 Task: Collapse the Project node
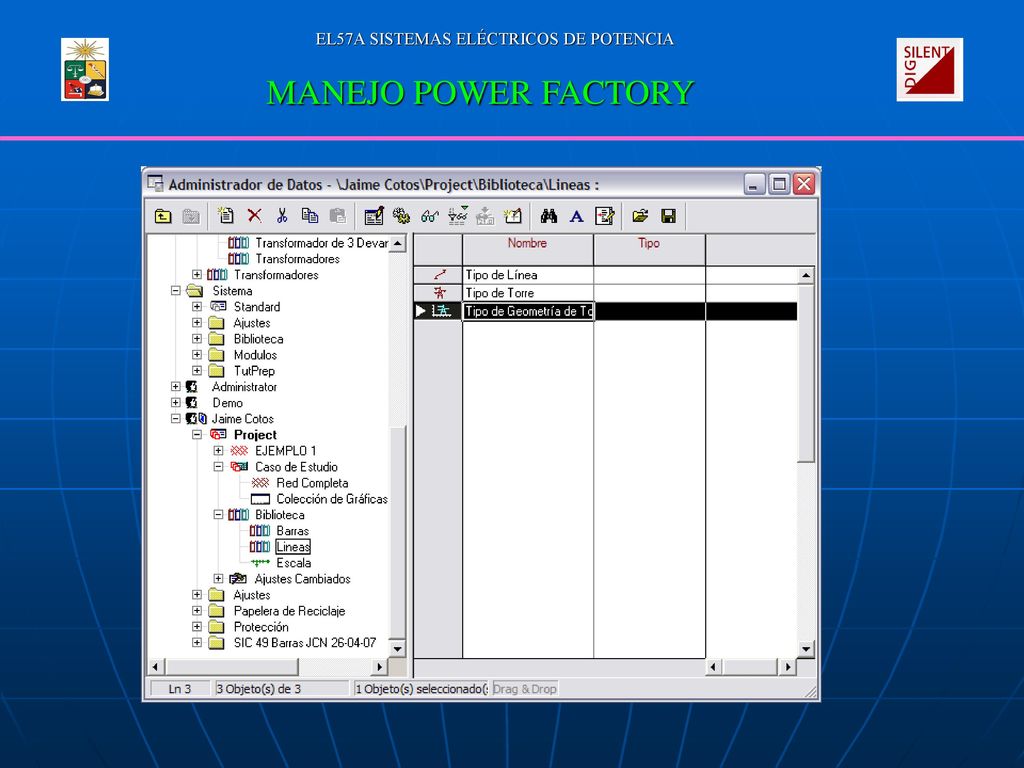click(x=197, y=434)
